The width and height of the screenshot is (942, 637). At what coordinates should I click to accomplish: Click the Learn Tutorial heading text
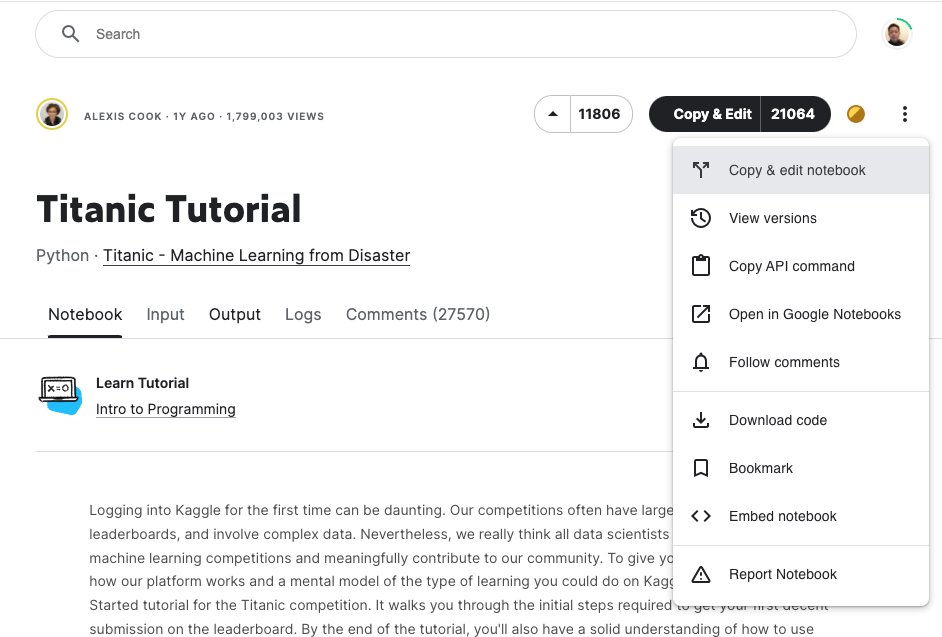coord(142,383)
